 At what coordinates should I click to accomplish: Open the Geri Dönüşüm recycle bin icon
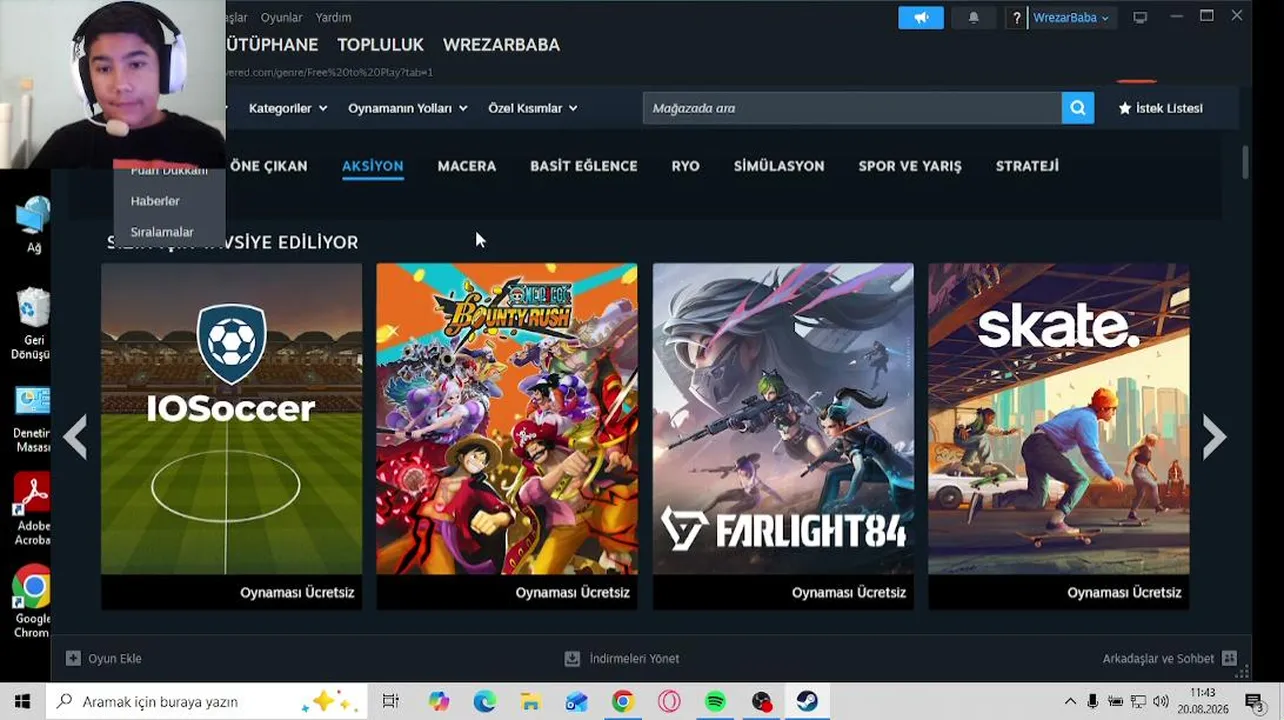tap(33, 323)
